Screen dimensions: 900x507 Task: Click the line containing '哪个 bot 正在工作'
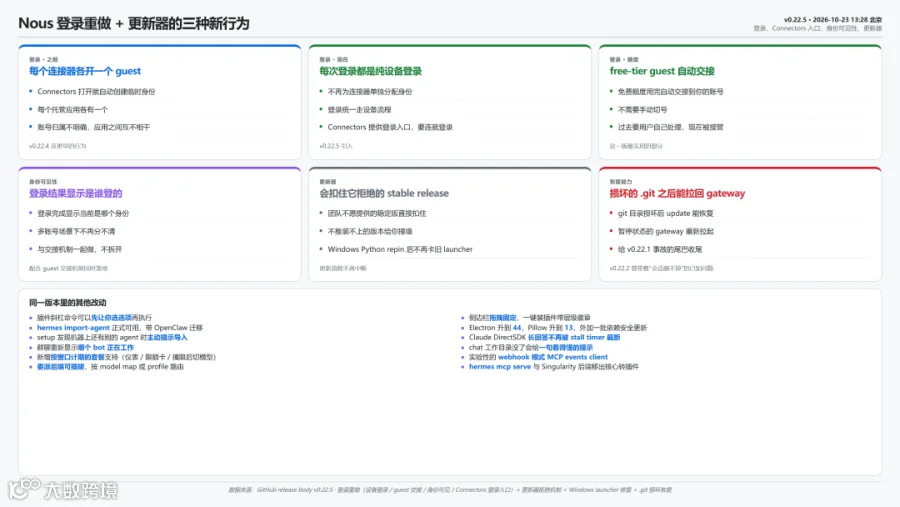(x=86, y=347)
